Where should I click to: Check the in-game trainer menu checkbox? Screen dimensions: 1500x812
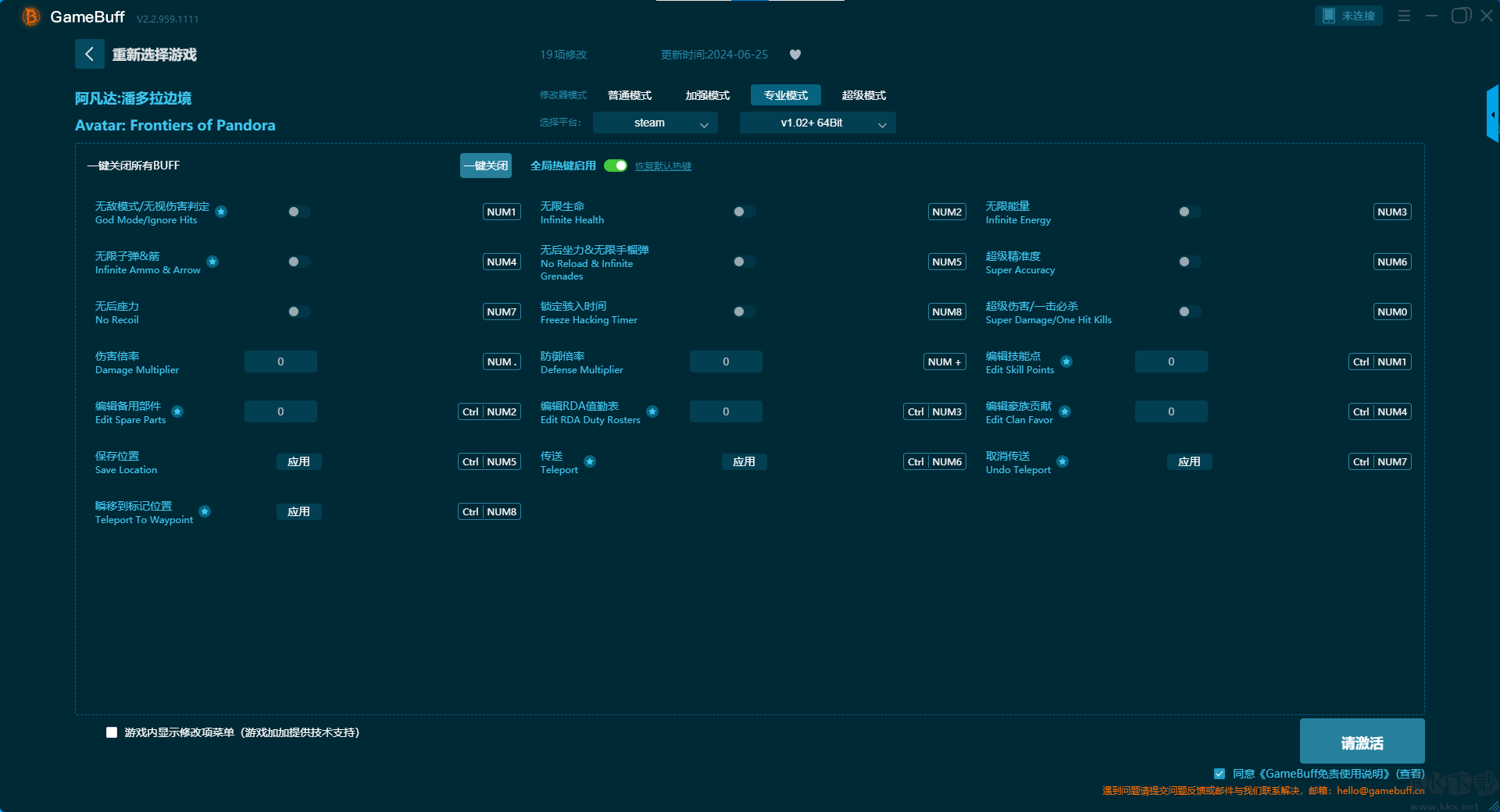pyautogui.click(x=112, y=732)
